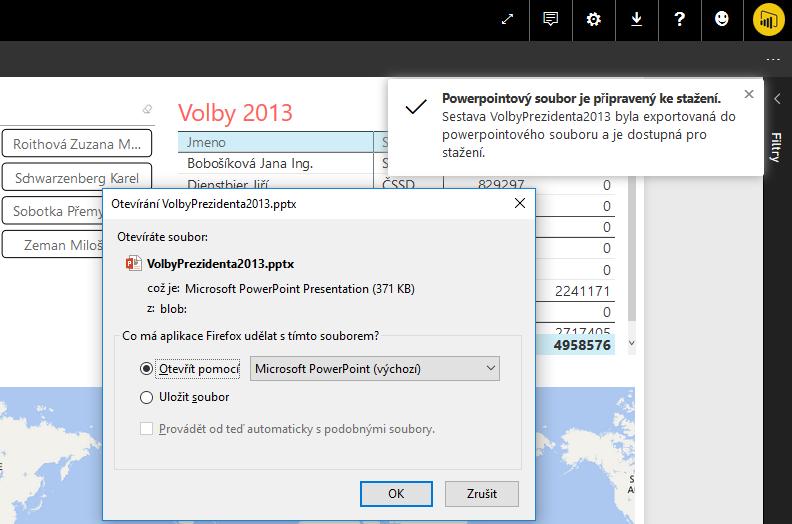Select Zeman Miloš slicer item

[x=53, y=245]
